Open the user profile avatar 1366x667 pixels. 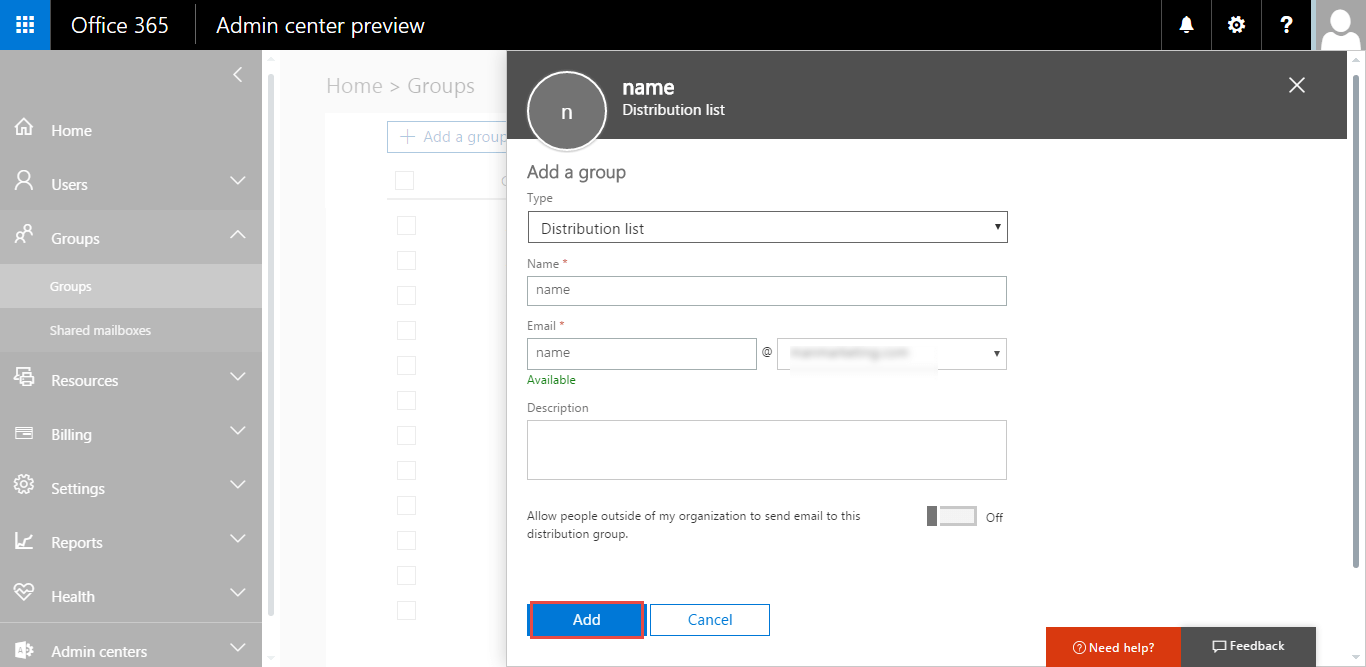(x=1340, y=25)
